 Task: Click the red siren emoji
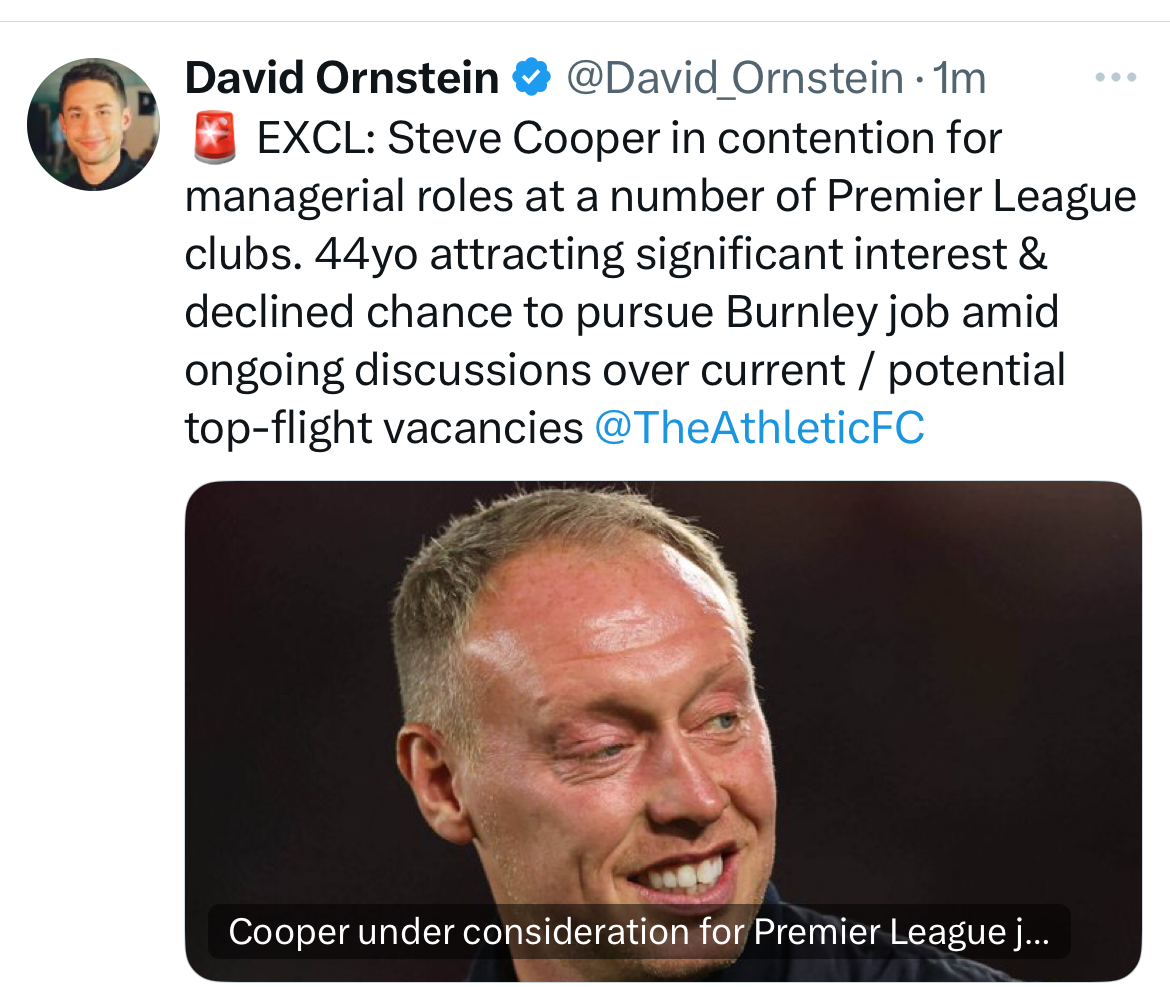point(213,139)
